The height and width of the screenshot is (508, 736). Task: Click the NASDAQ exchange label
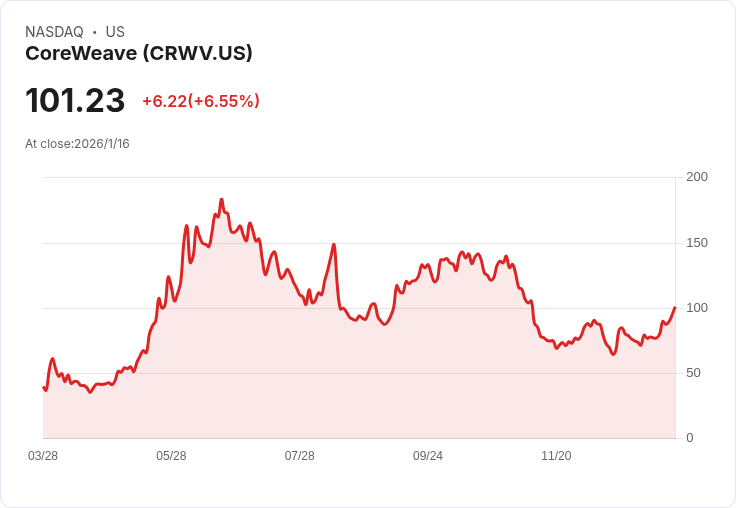pyautogui.click(x=54, y=32)
